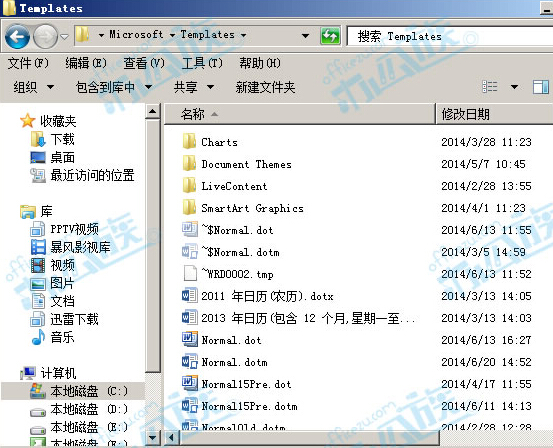Select the Normal.dot template file

[x=231, y=340]
